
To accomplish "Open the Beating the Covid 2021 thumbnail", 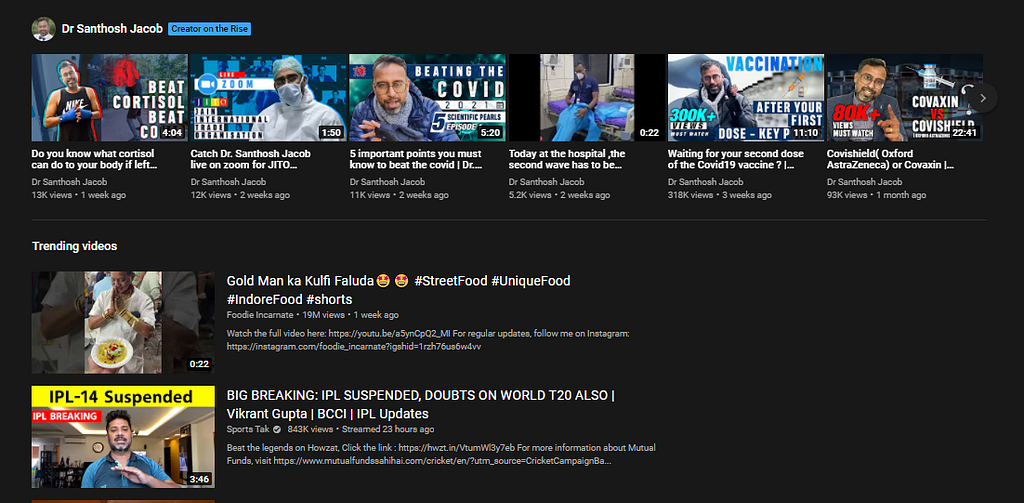I will pyautogui.click(x=428, y=97).
